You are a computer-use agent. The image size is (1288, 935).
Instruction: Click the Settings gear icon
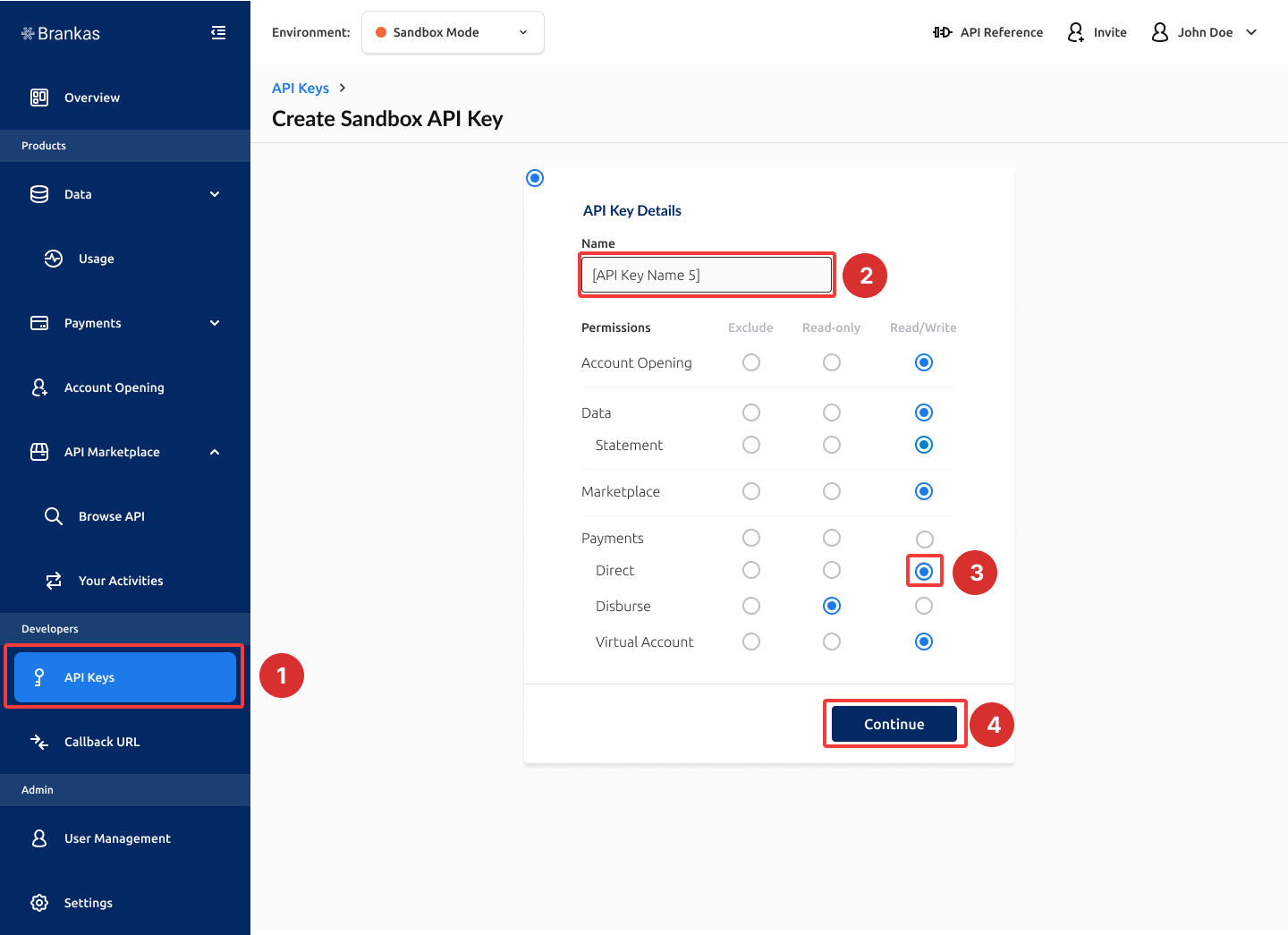pyautogui.click(x=38, y=903)
